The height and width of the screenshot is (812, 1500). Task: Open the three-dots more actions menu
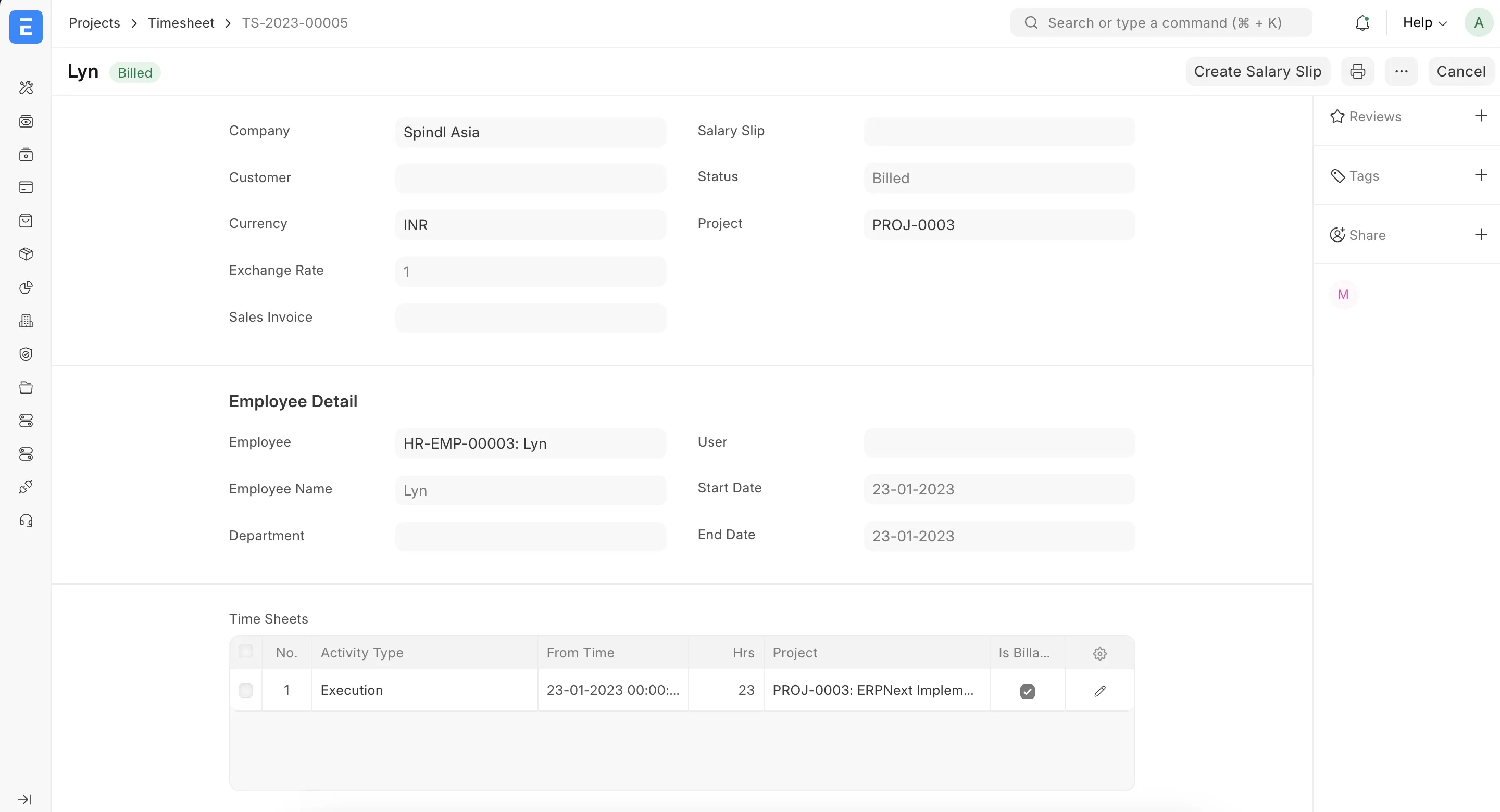point(1401,72)
